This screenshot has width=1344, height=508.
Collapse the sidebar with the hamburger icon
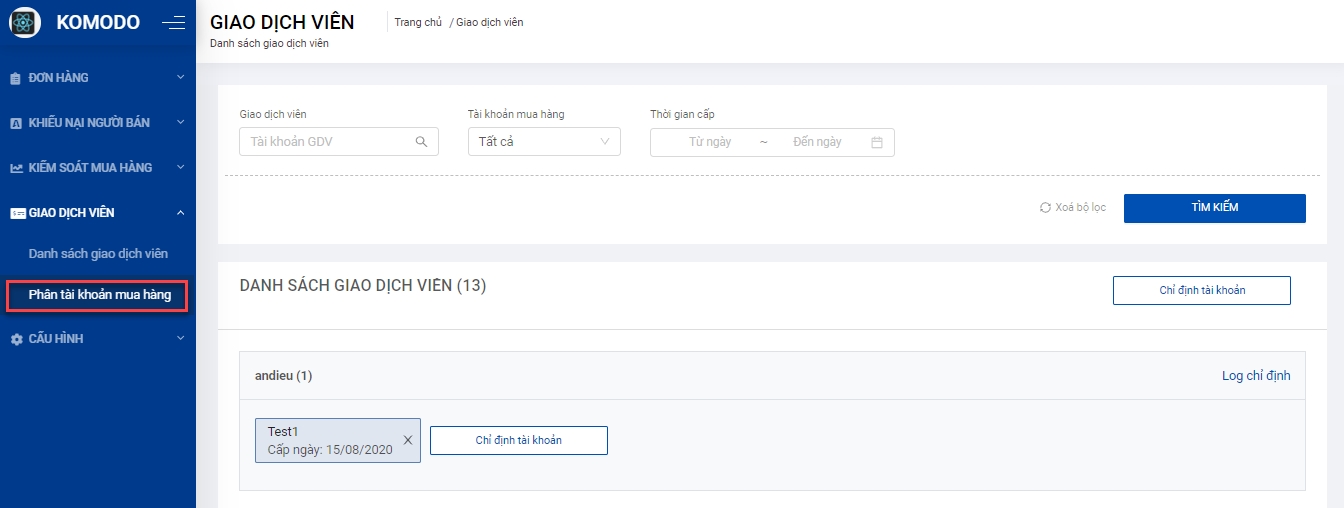(x=173, y=22)
